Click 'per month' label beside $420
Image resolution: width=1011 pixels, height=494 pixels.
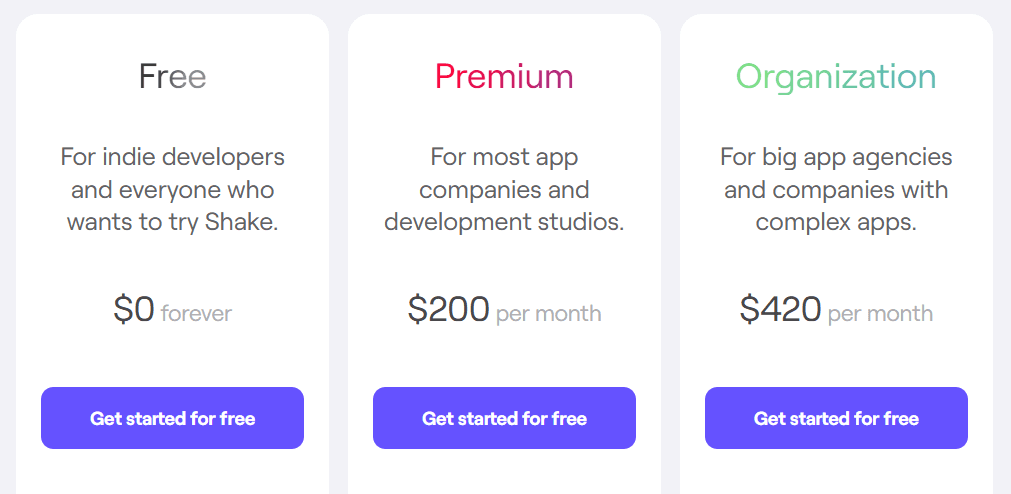coord(880,315)
